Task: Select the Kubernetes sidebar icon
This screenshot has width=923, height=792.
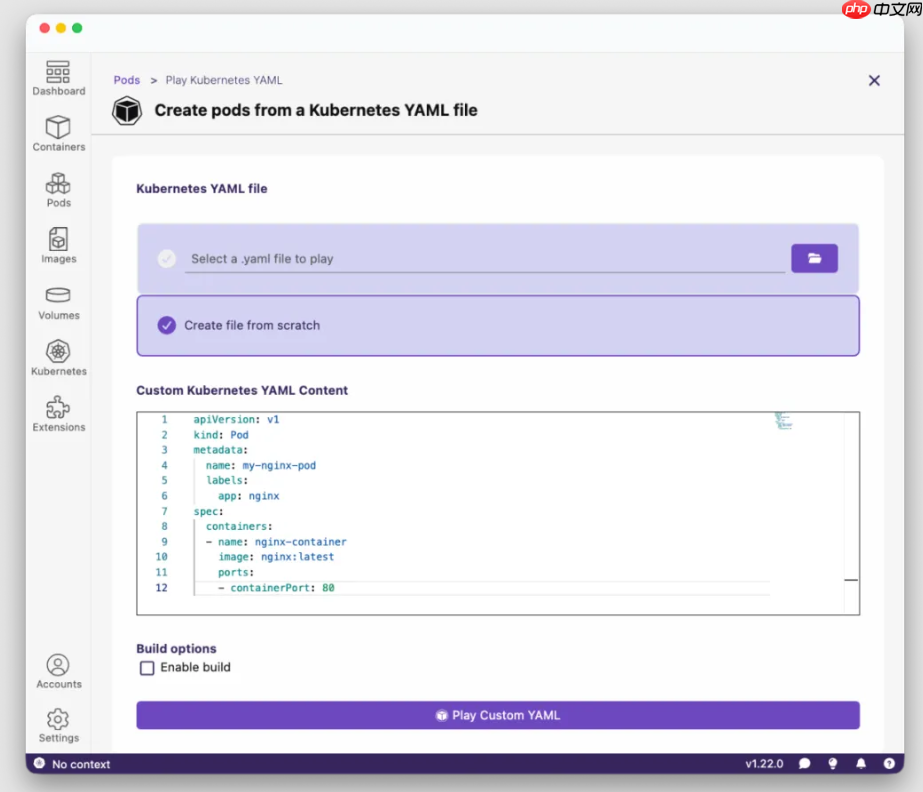Action: (x=58, y=357)
